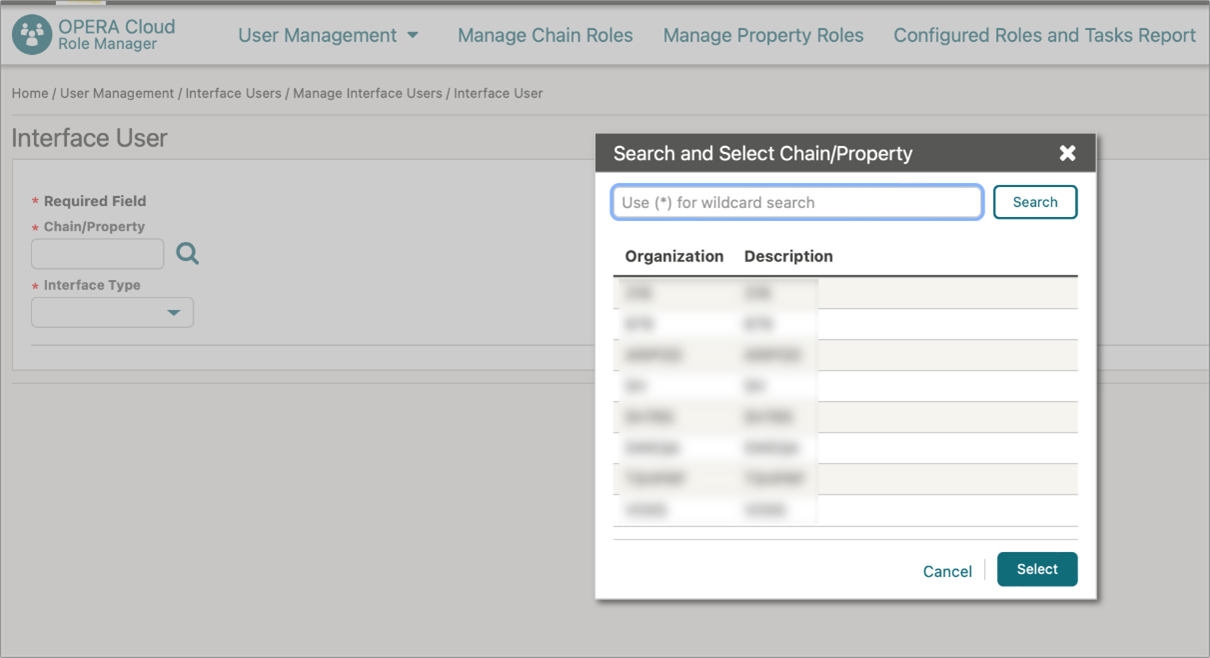The height and width of the screenshot is (658, 1210).
Task: Click the Search button in the dialog
Action: (1035, 202)
